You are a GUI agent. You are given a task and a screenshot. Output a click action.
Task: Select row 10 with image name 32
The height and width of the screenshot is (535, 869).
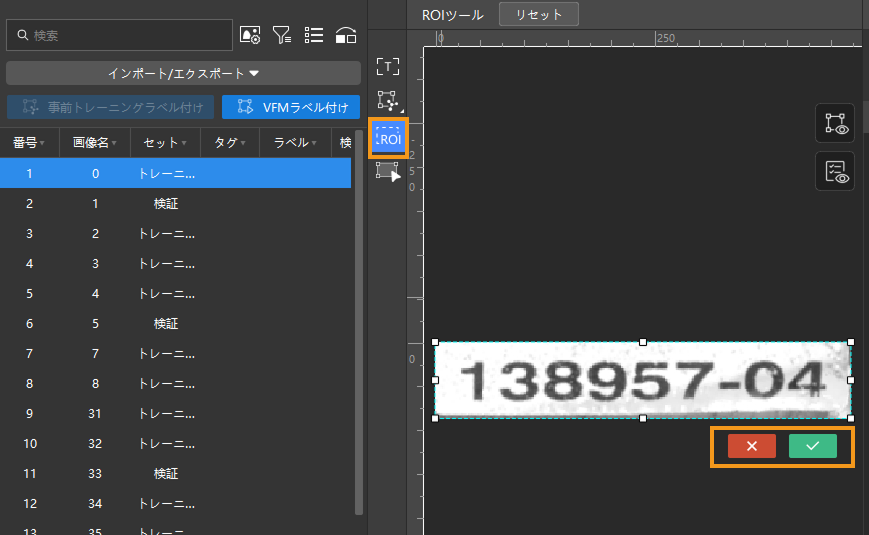(176, 444)
